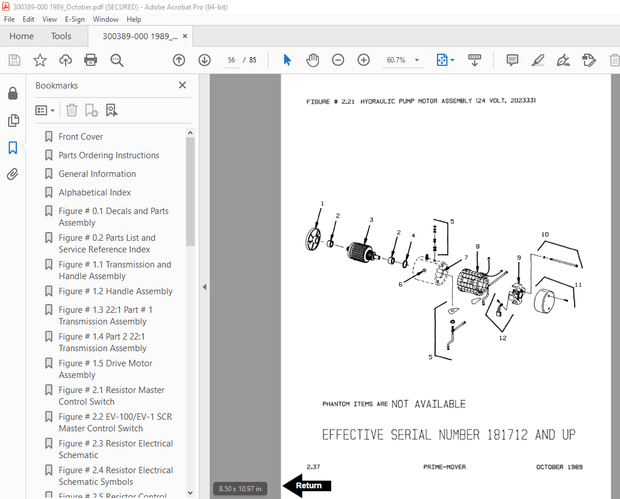Switch to the Home tab
The image size is (620, 499).
21,36
